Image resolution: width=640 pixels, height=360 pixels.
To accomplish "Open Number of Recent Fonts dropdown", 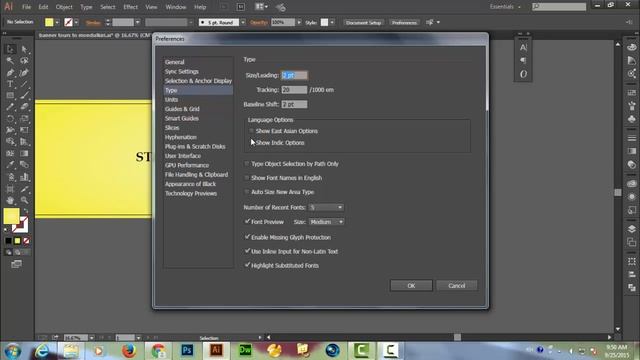I will pos(326,207).
